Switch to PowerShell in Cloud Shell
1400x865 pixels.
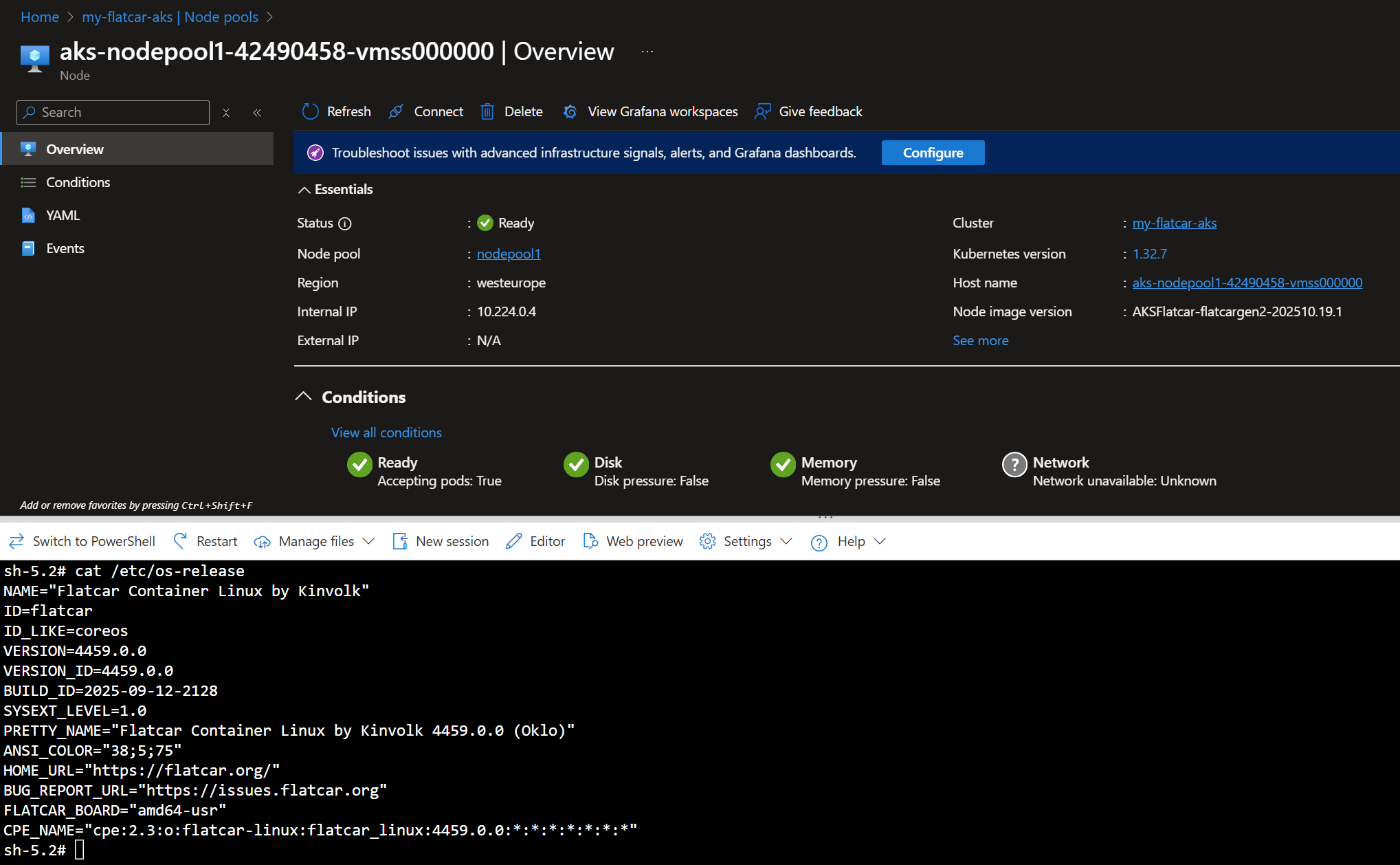pyautogui.click(x=82, y=542)
